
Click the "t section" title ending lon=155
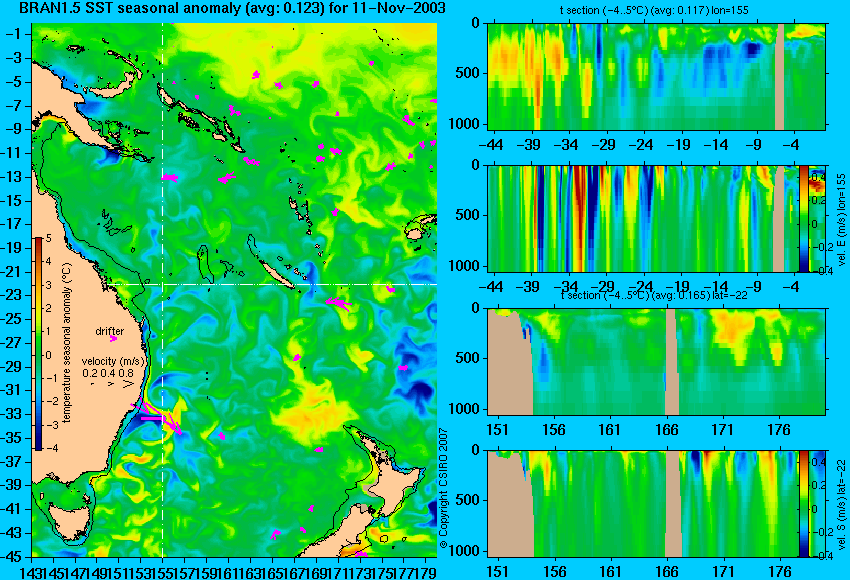(654, 10)
